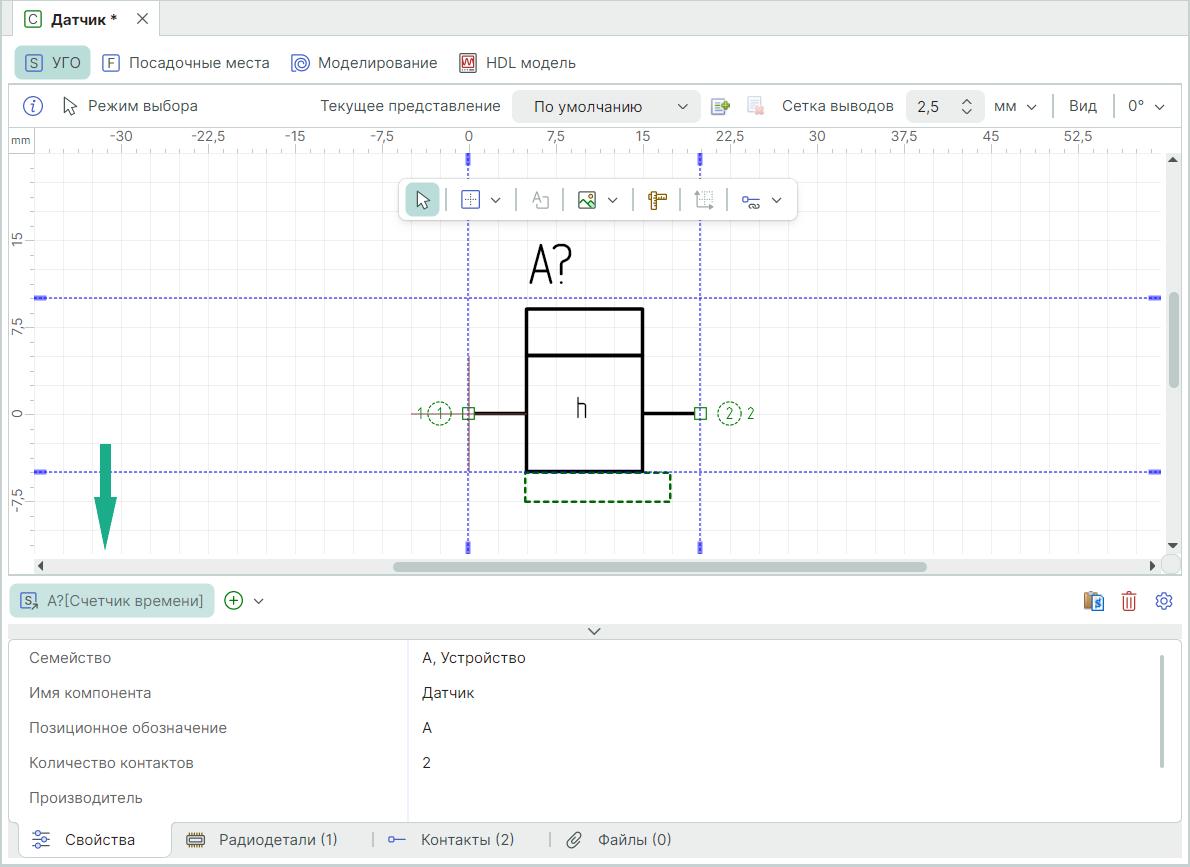1190x867 pixels.
Task: Switch to the Посадочные места tab
Action: 186,63
